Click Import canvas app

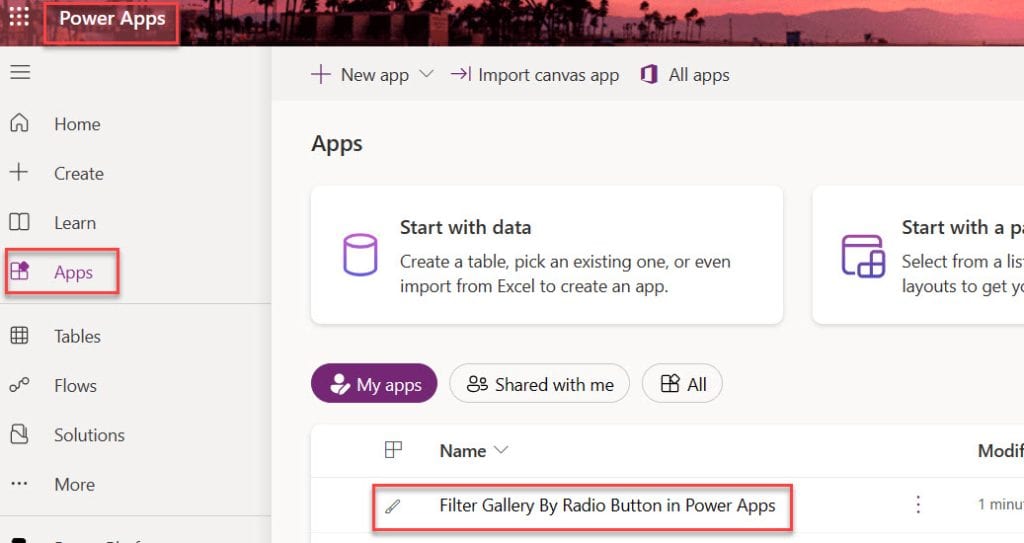pos(535,75)
